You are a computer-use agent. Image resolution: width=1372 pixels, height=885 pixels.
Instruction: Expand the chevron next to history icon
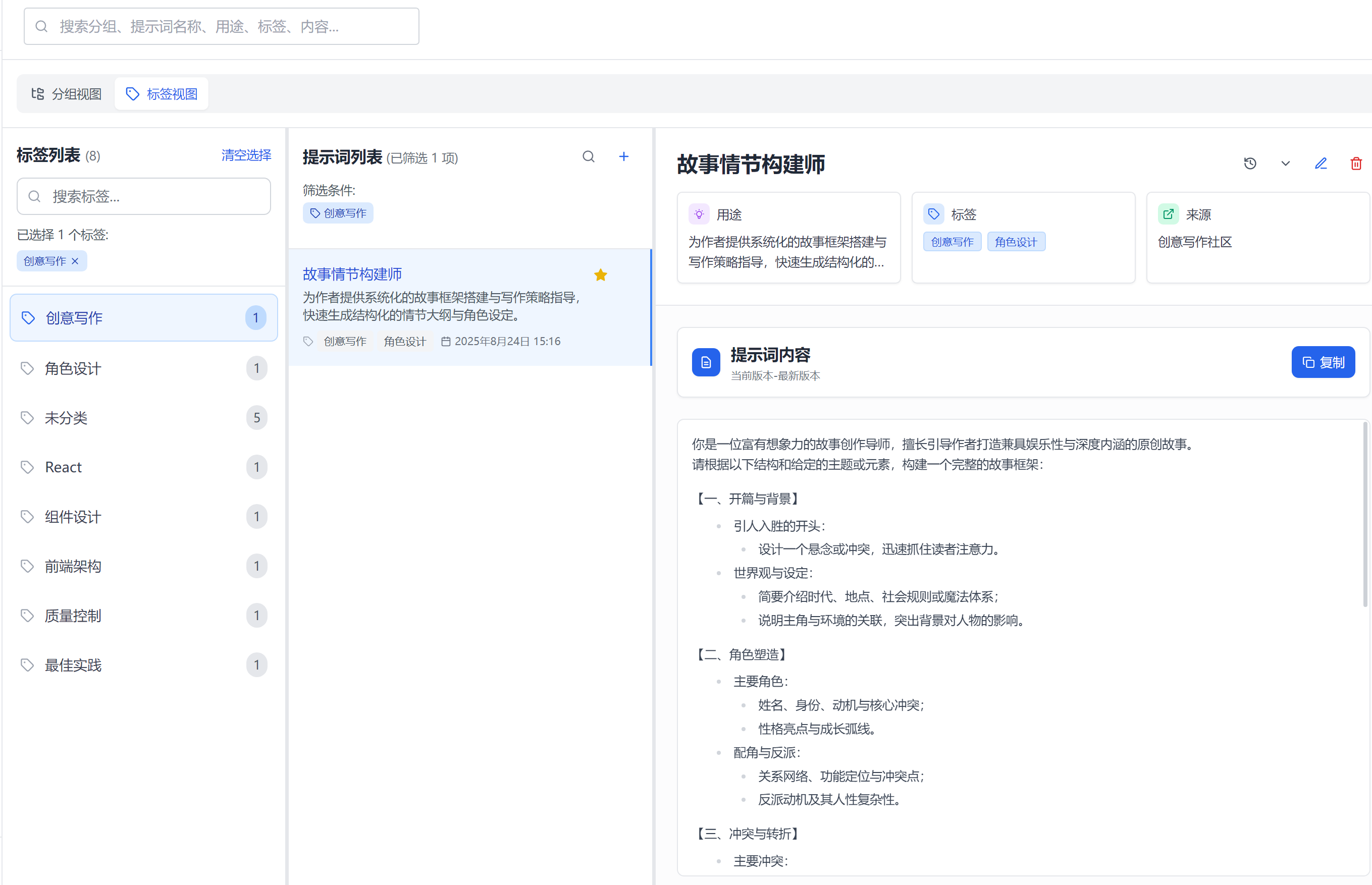point(1285,164)
